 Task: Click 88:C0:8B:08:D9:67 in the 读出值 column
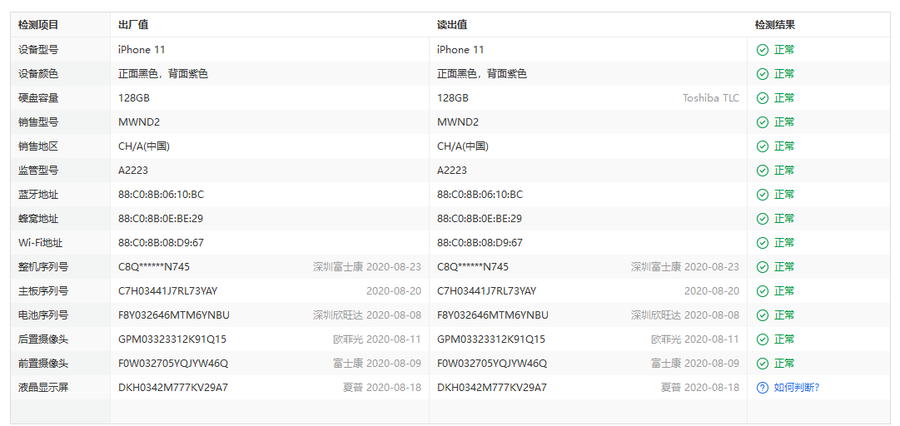coord(480,243)
